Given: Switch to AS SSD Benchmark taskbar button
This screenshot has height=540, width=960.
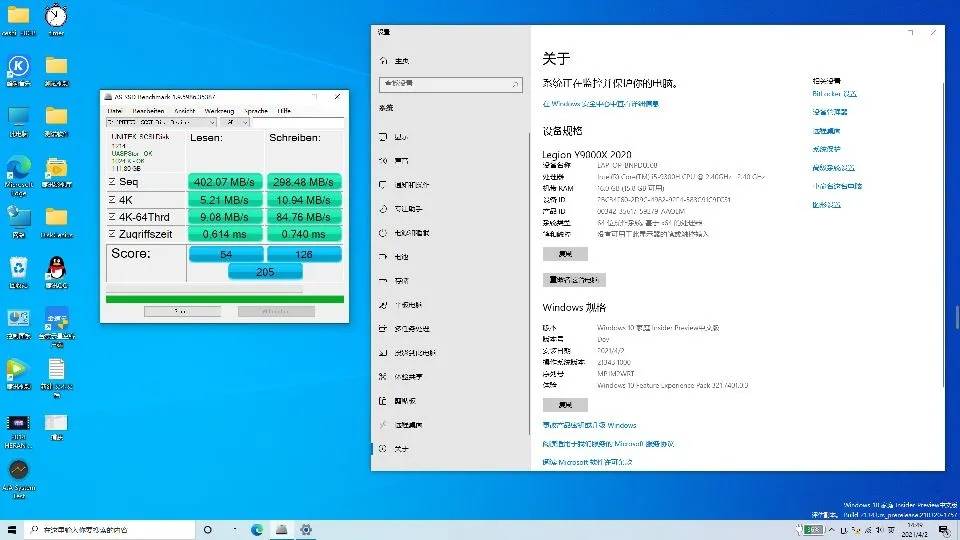Looking at the screenshot, I should click(282, 530).
